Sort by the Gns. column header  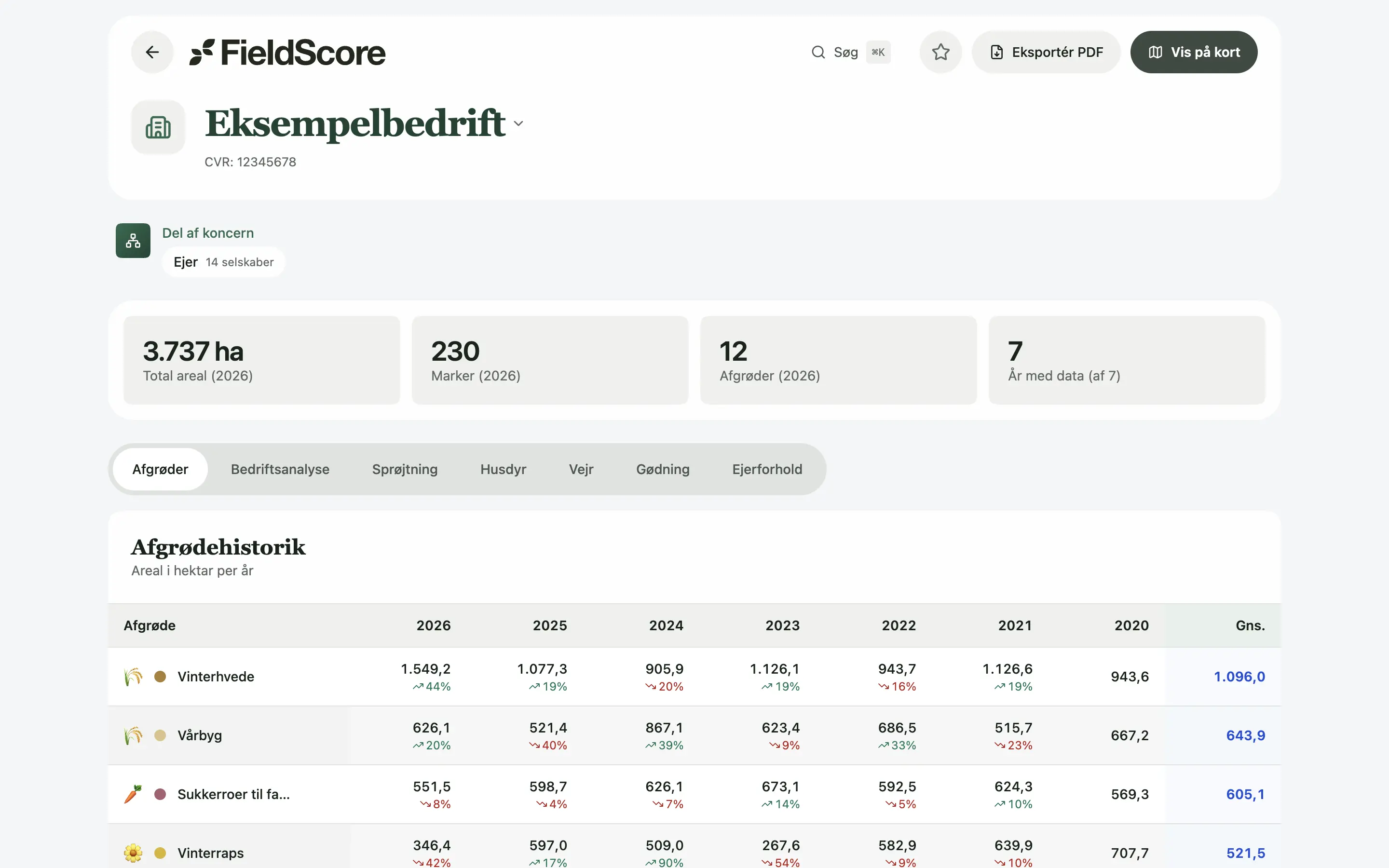pos(1250,625)
